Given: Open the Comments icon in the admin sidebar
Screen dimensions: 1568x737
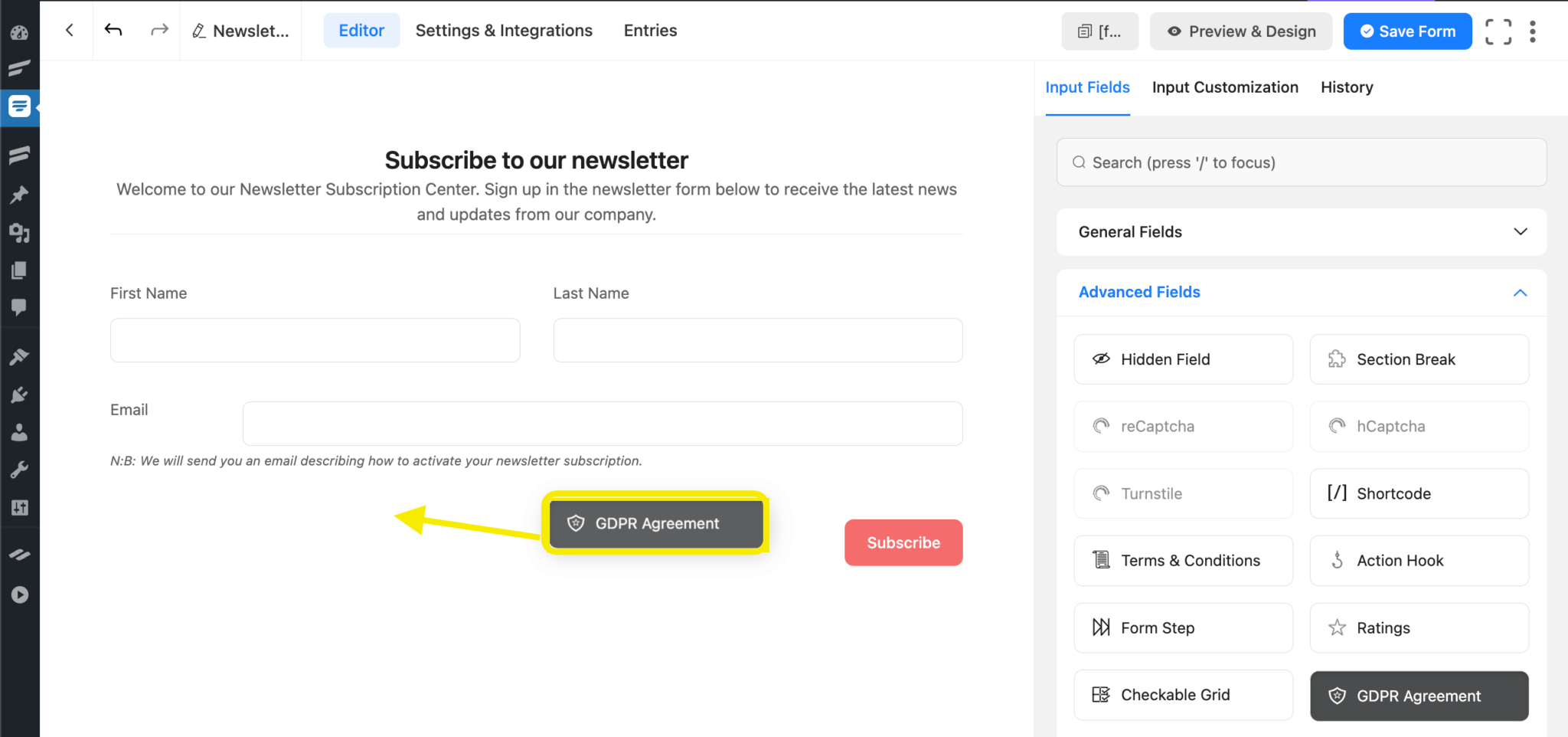Looking at the screenshot, I should 20,308.
